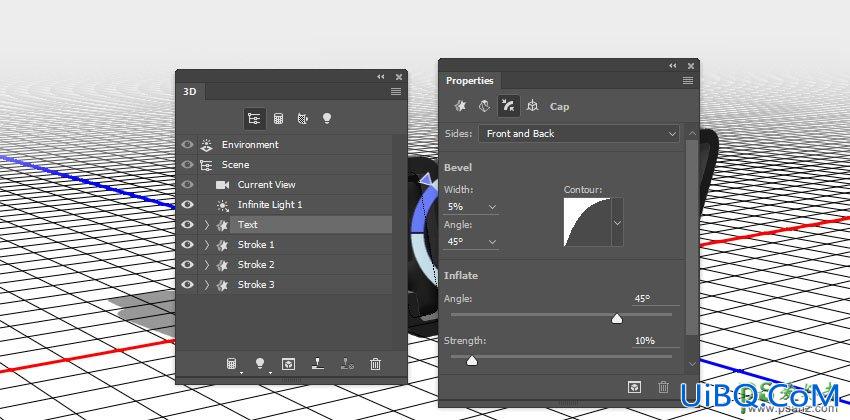Expand the Stroke 2 entry

[207, 265]
